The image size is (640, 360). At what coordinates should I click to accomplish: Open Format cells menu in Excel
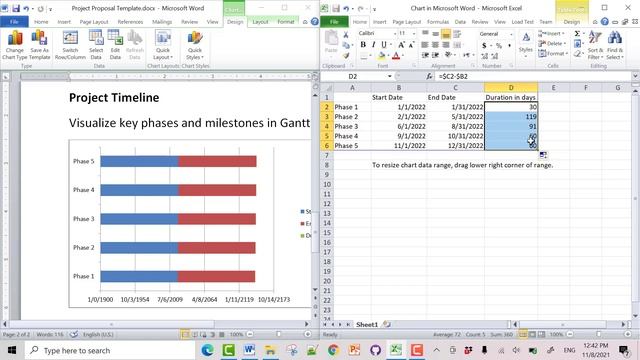pyautogui.click(x=552, y=53)
